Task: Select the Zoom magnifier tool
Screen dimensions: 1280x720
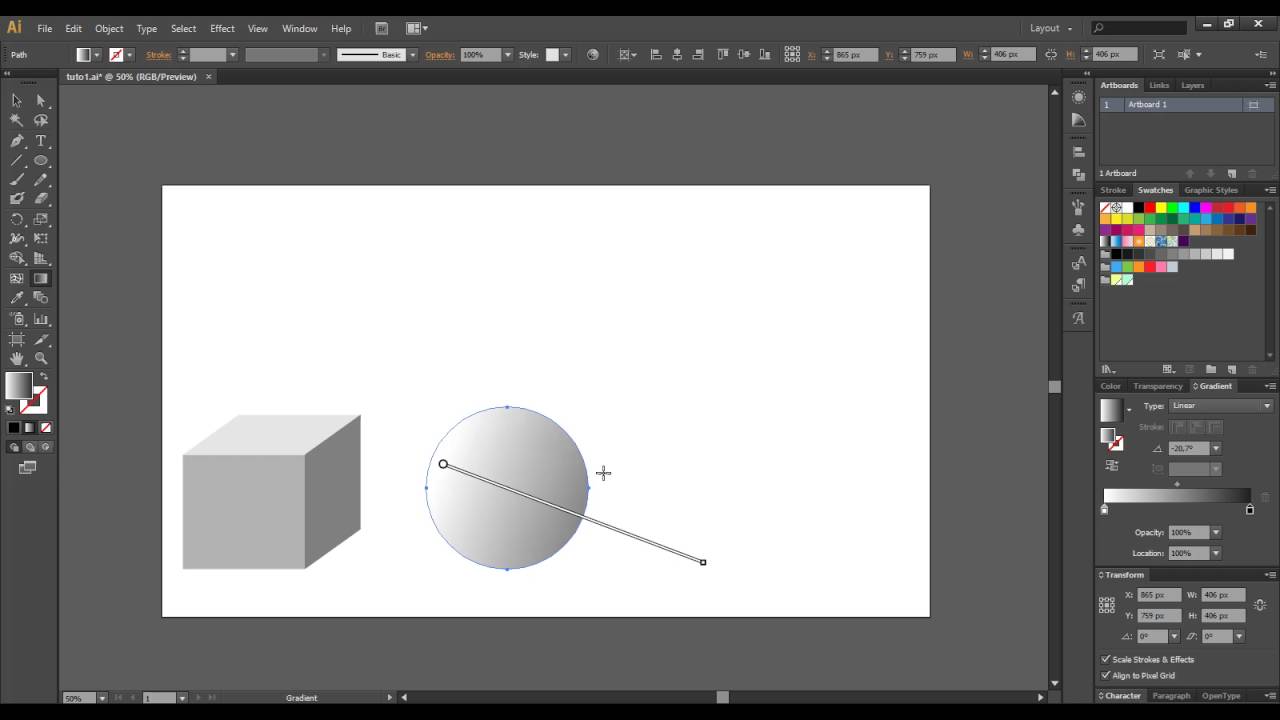Action: [x=41, y=358]
